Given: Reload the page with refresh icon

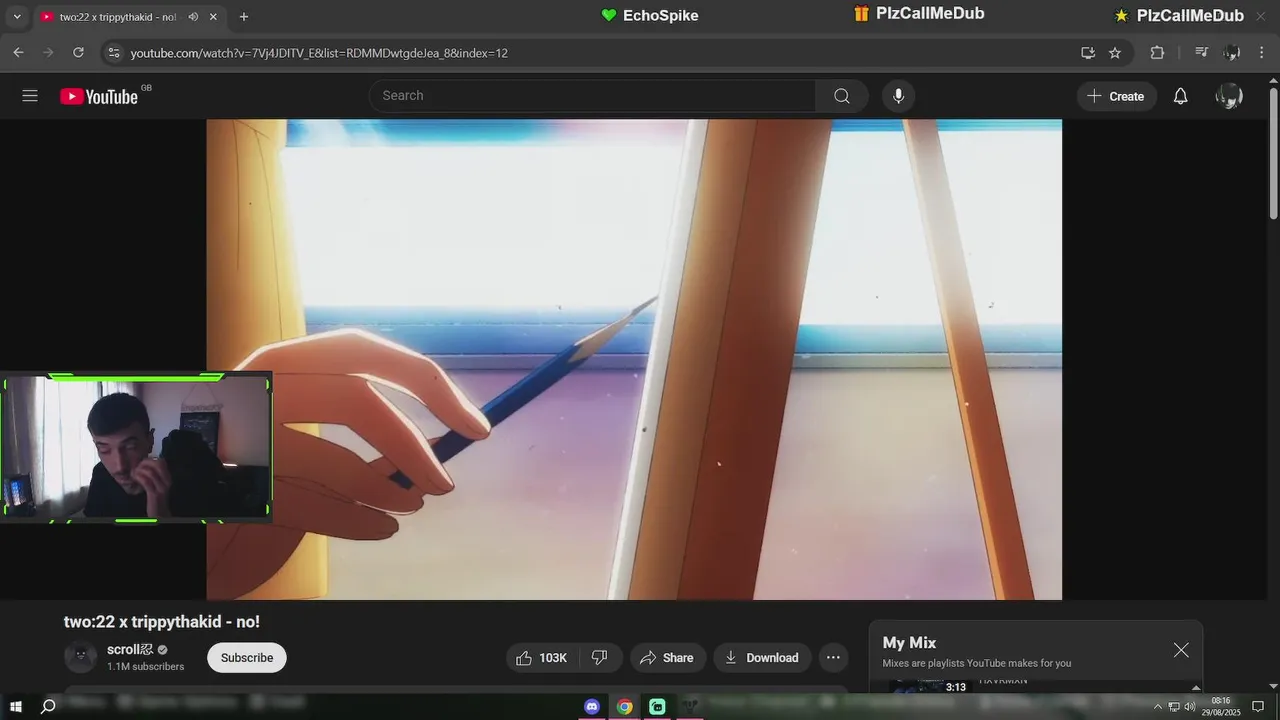Looking at the screenshot, I should 78,53.
